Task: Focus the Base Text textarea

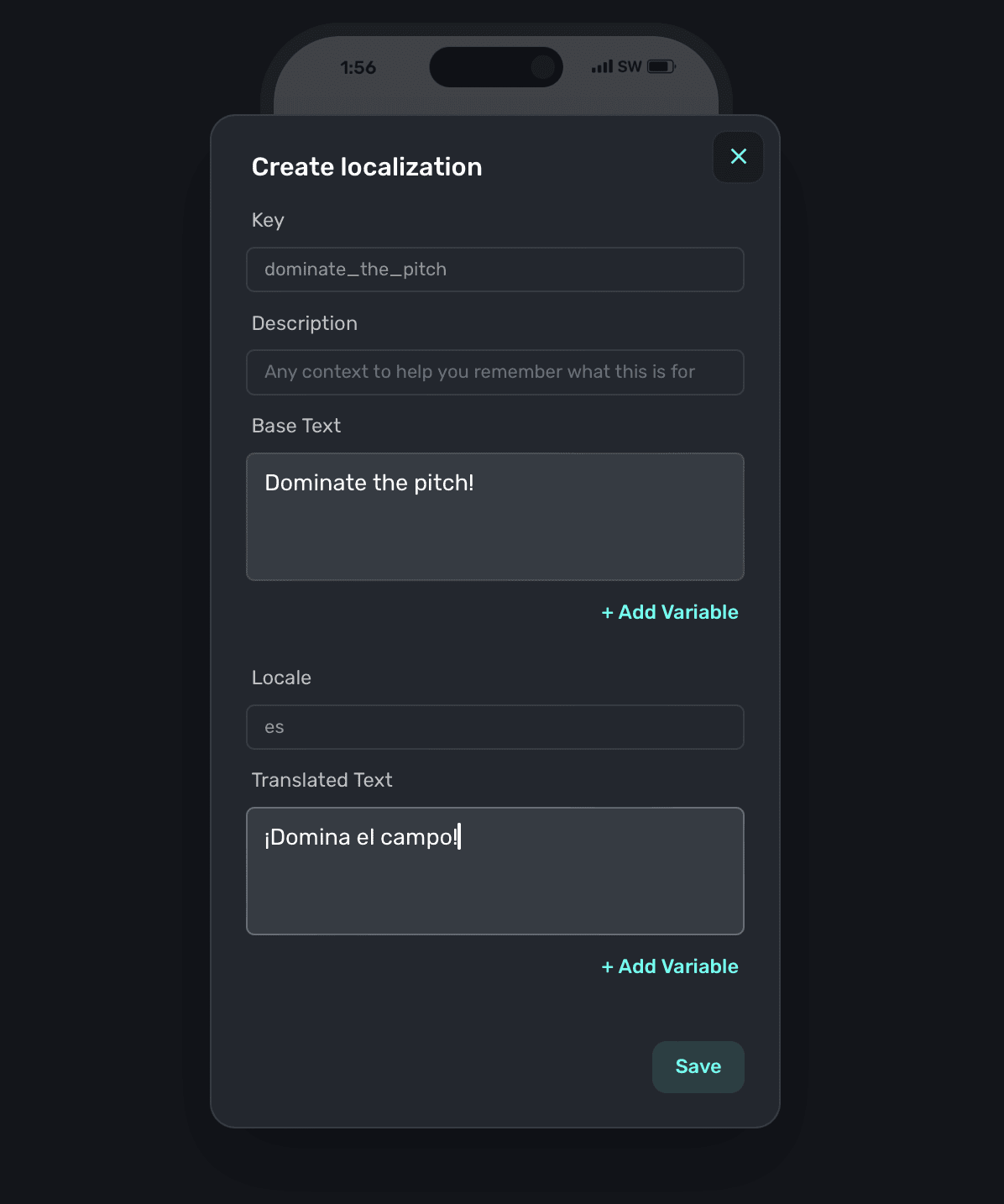Action: point(495,516)
